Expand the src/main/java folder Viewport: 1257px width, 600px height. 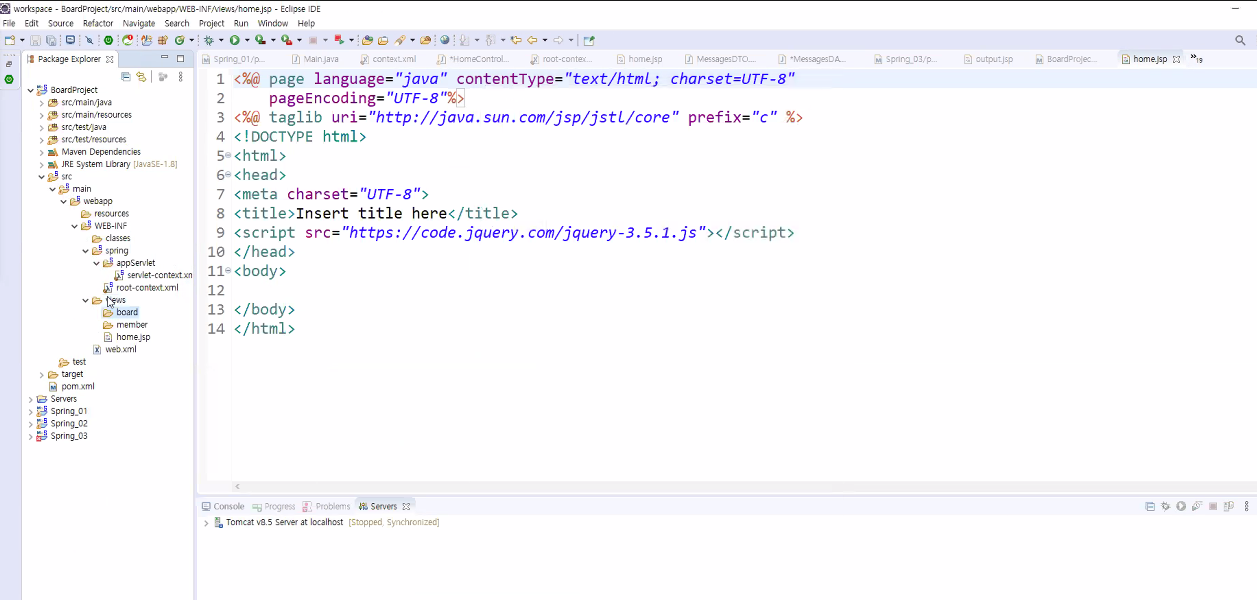click(41, 102)
